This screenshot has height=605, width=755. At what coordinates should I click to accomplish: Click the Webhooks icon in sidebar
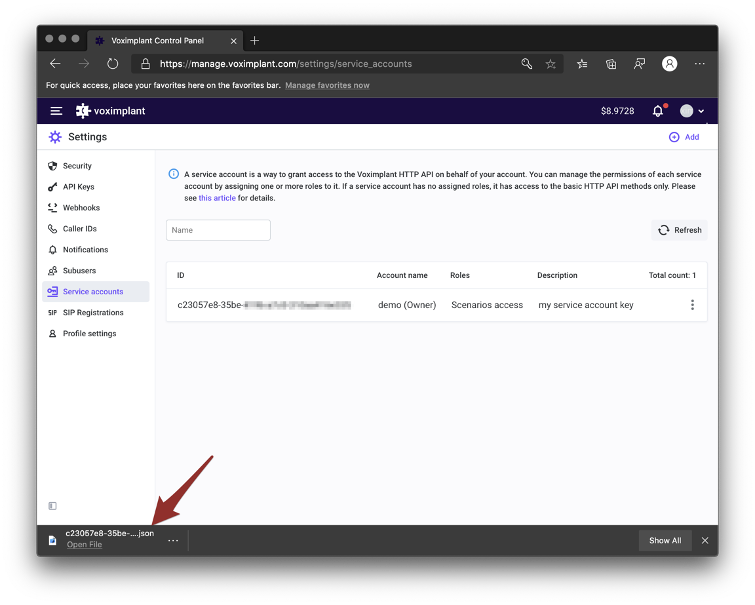point(52,208)
